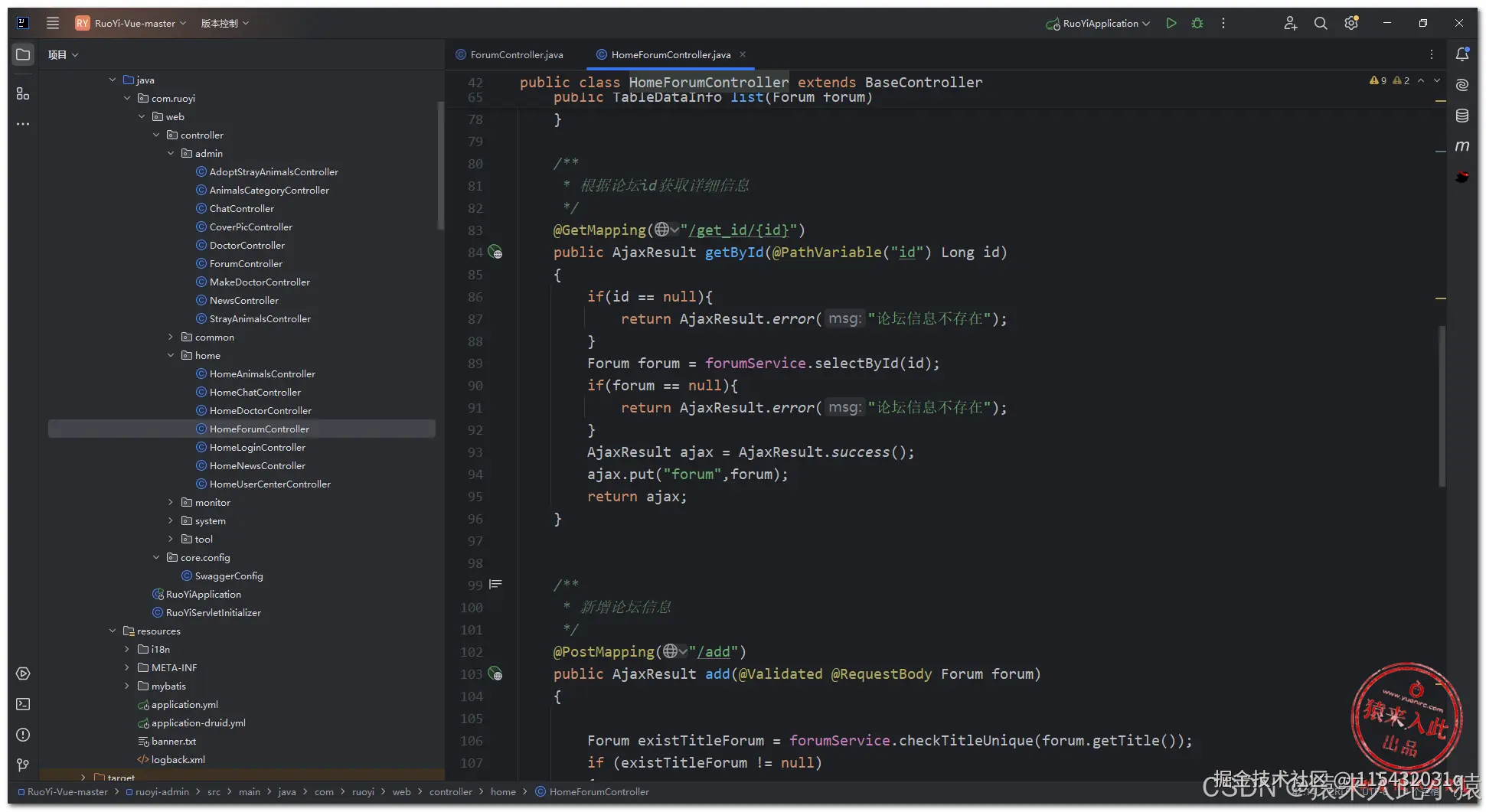Open the Terminal tool window
The image size is (1486, 812).
pos(23,704)
